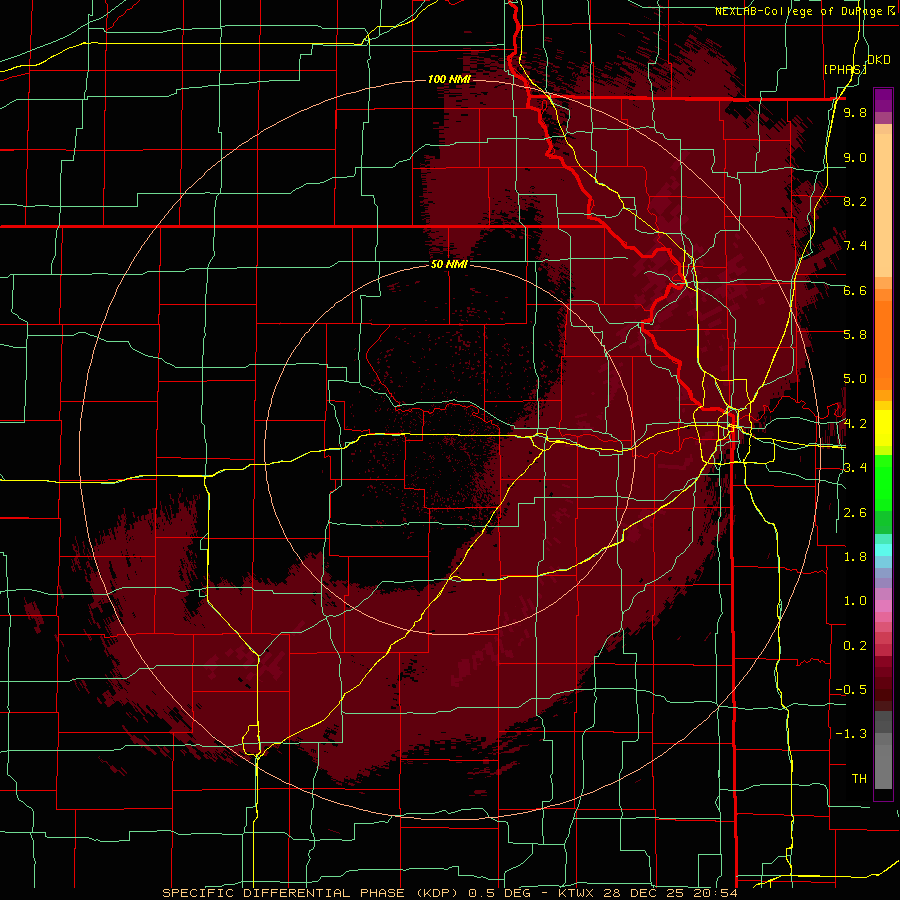The height and width of the screenshot is (900, 900).
Task: Click the 2.6 scale value
Action: tap(855, 513)
